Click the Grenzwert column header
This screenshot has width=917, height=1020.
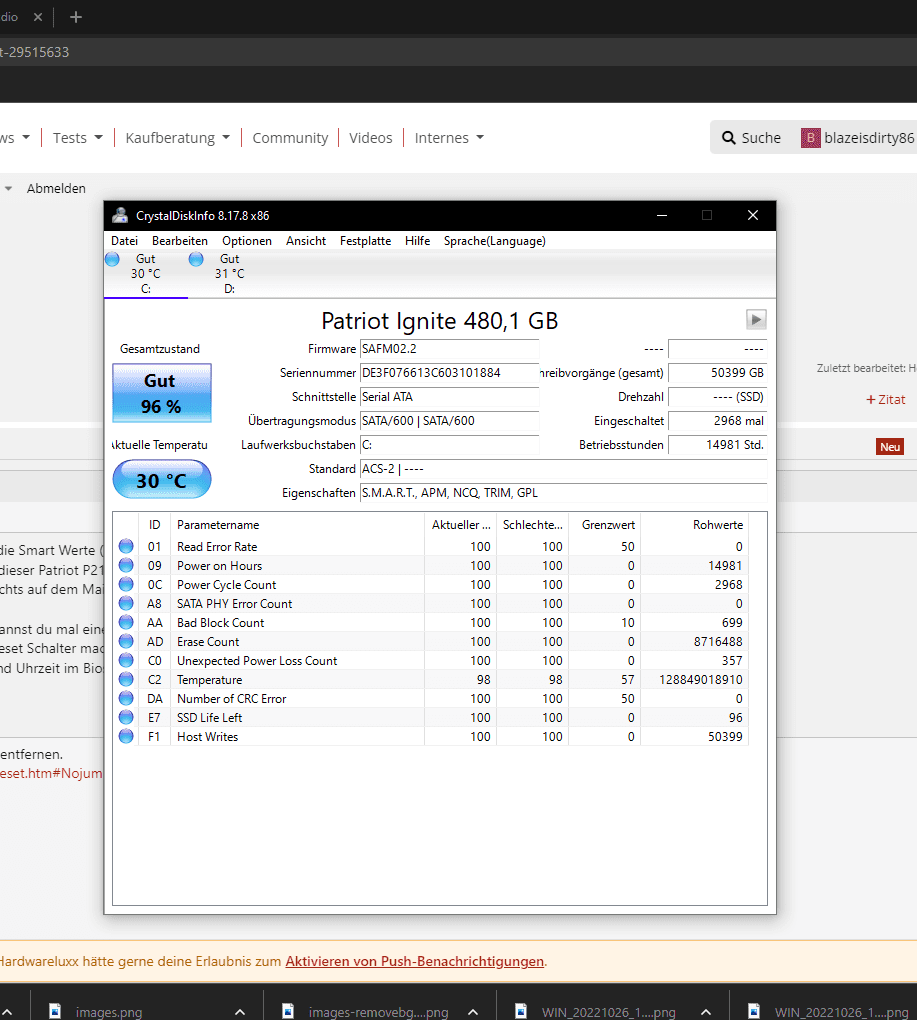click(x=604, y=524)
